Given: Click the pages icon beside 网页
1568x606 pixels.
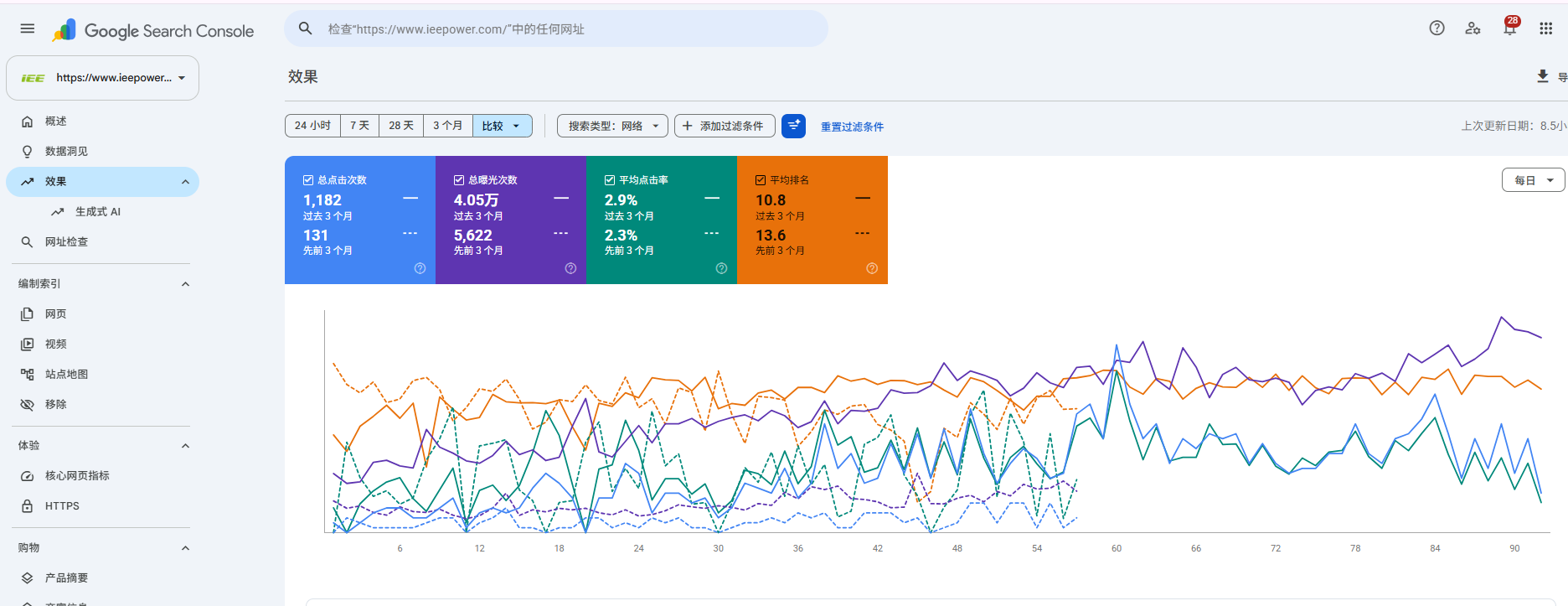Looking at the screenshot, I should (28, 314).
